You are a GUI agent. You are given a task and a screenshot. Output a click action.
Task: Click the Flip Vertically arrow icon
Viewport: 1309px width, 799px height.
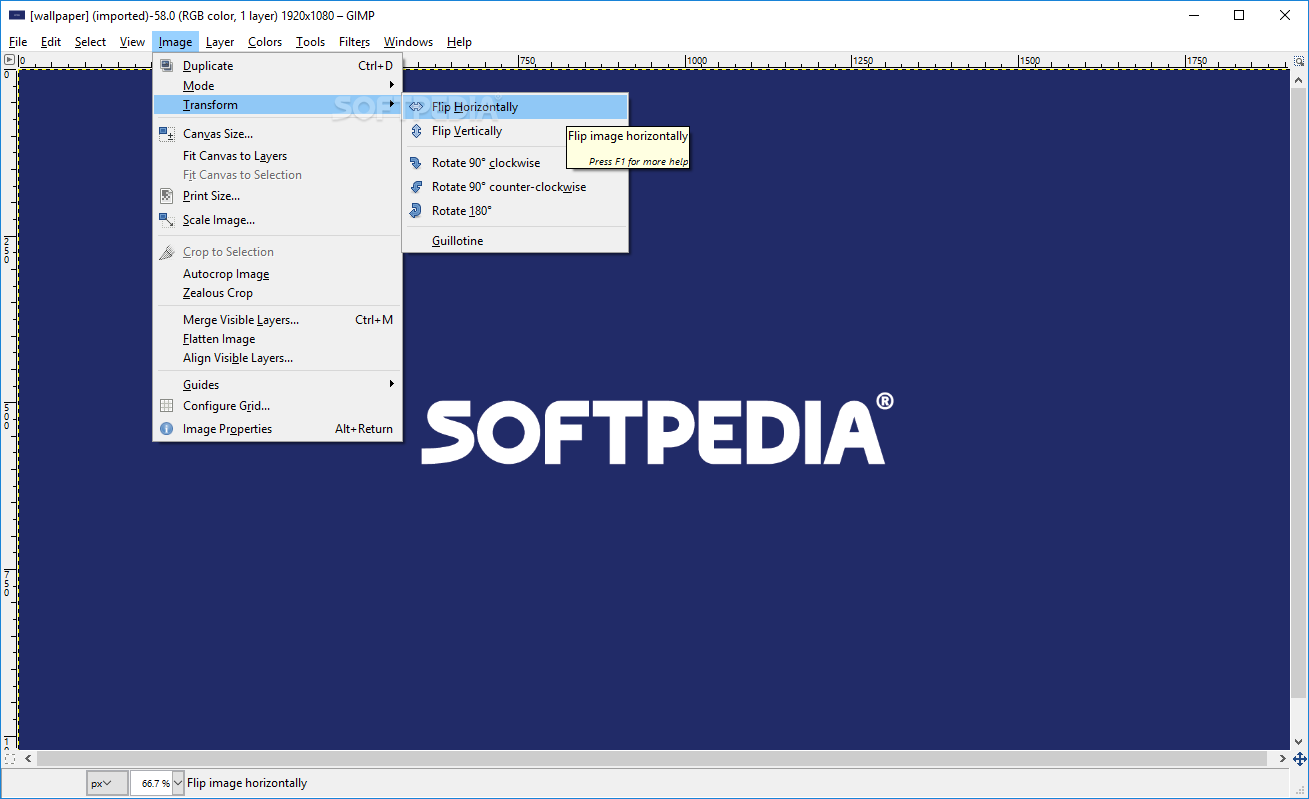pos(416,131)
